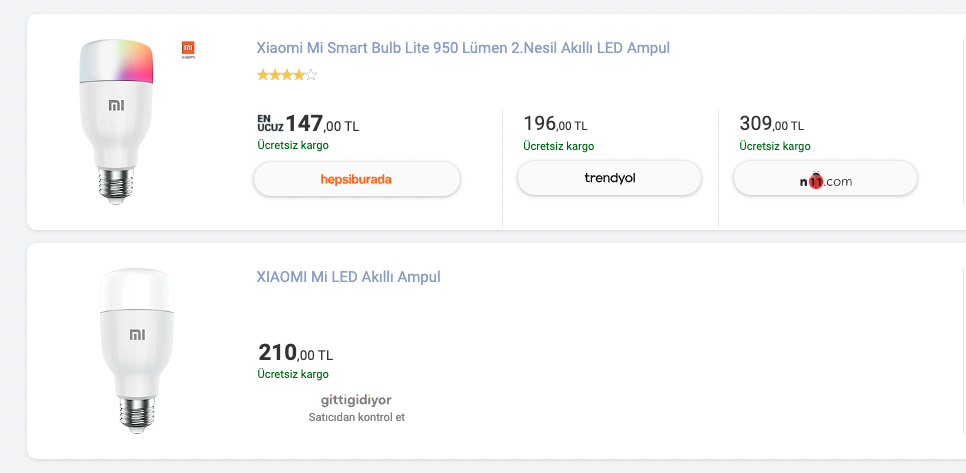Viewport: 966px width, 473px height.
Task: Click Ücretsiz kargo under 309,00 TL
Action: point(775,147)
